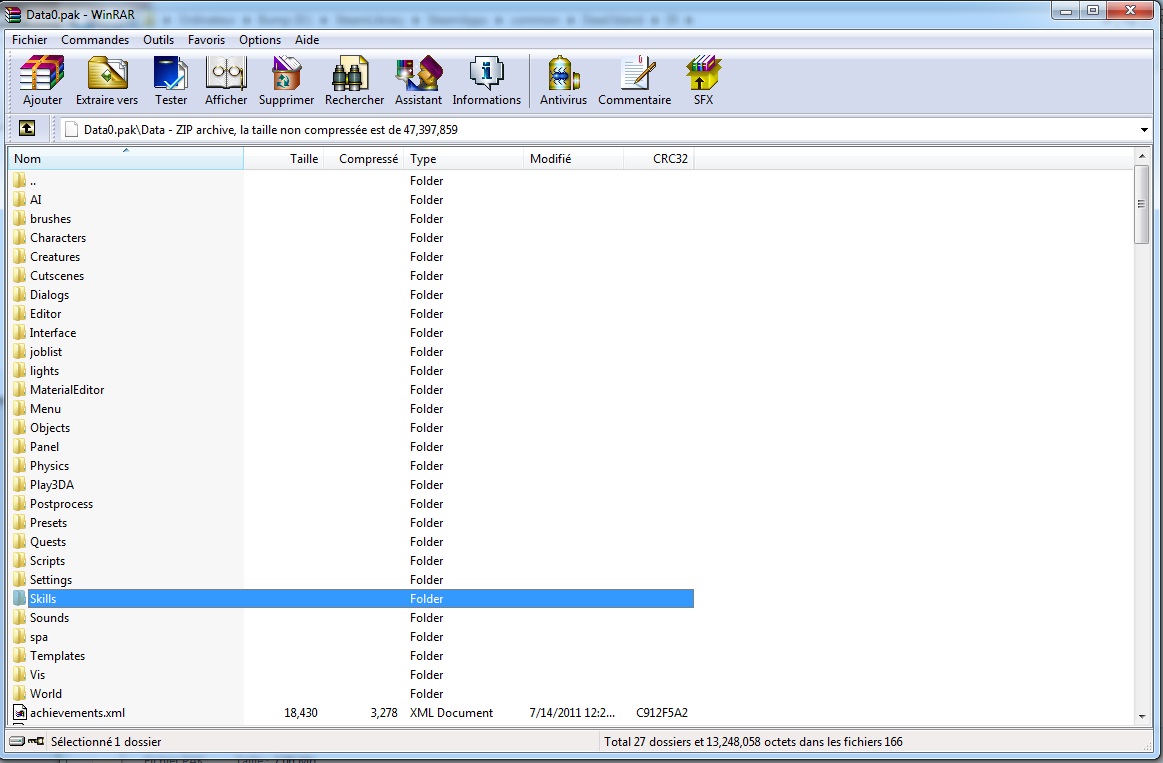The height and width of the screenshot is (763, 1163).
Task: Click the Characters folder icon
Action: click(19, 237)
